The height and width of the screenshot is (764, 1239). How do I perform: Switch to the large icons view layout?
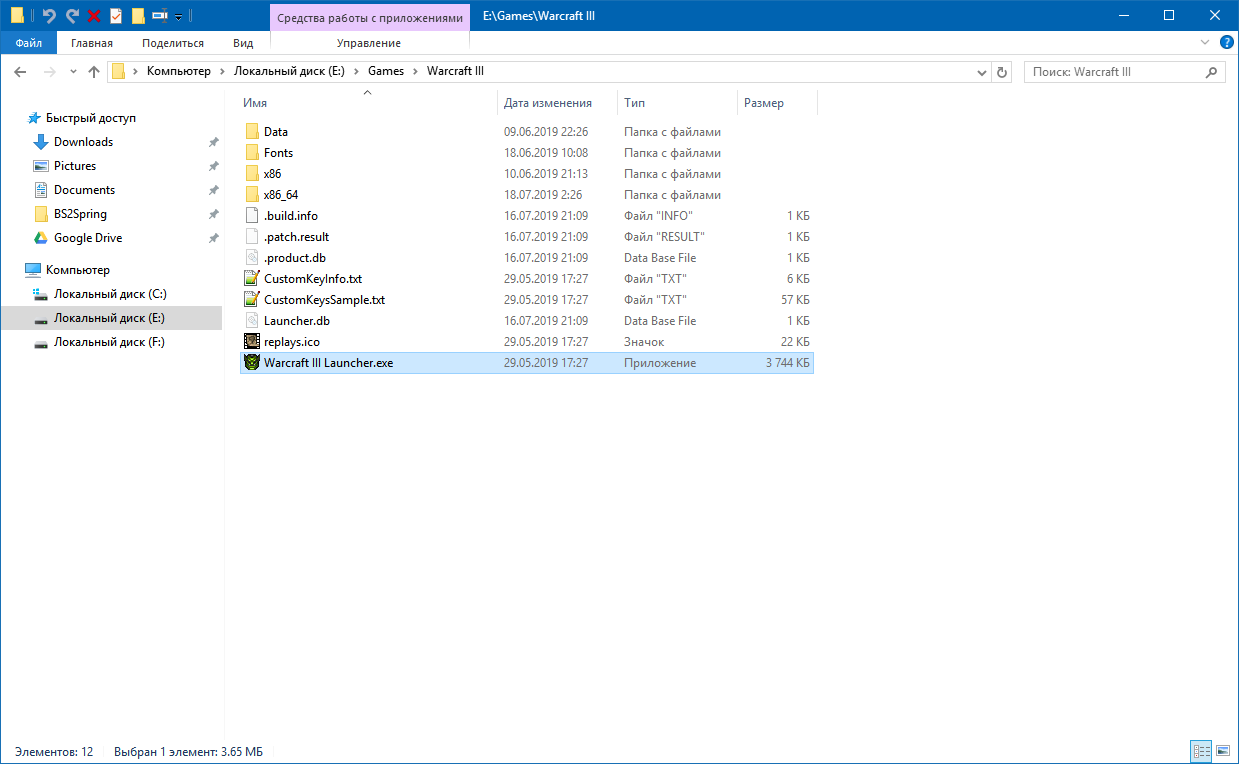coord(1223,750)
